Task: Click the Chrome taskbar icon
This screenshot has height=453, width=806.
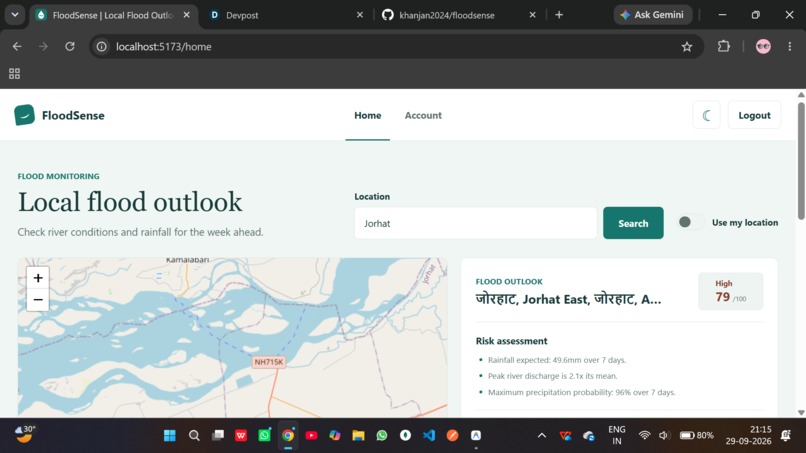Action: pos(288,436)
